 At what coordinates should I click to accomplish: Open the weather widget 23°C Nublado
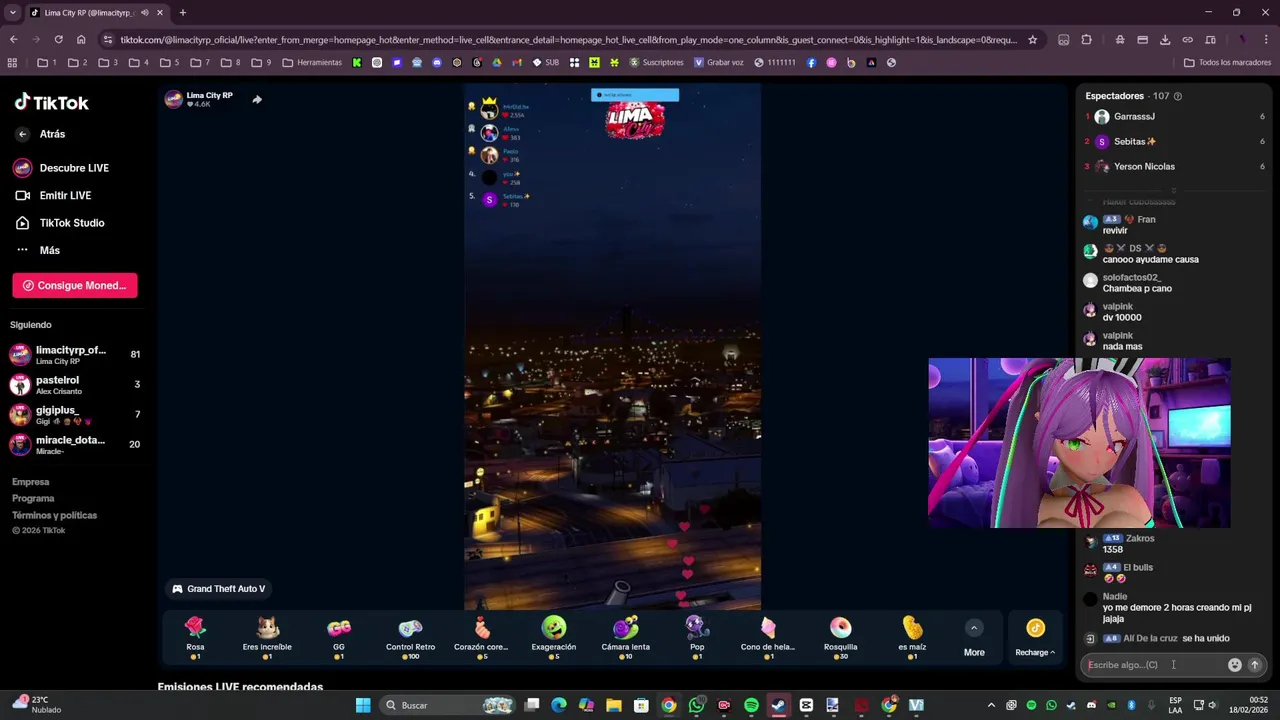[37, 705]
